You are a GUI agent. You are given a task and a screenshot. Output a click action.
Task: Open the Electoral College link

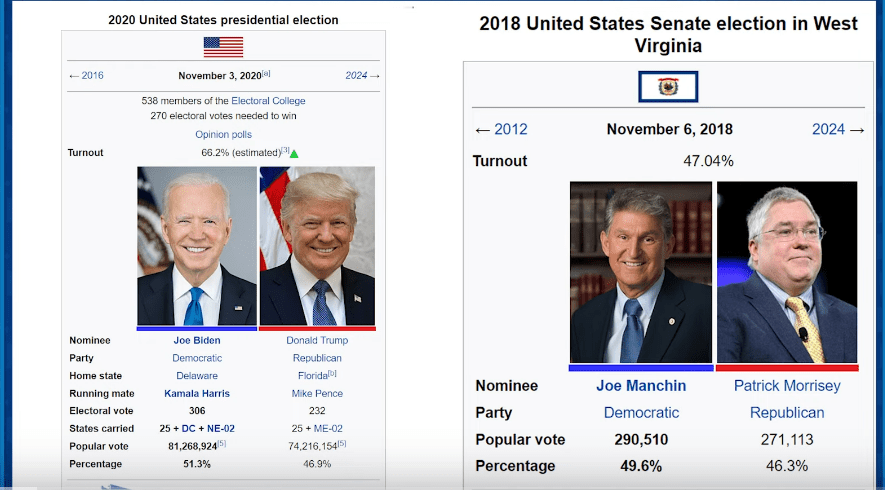tap(268, 101)
